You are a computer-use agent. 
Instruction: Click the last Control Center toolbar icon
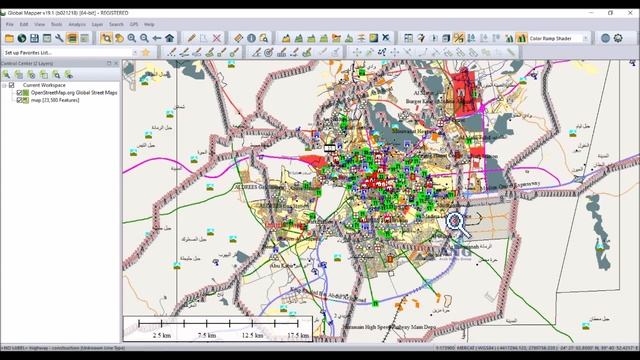tap(69, 74)
